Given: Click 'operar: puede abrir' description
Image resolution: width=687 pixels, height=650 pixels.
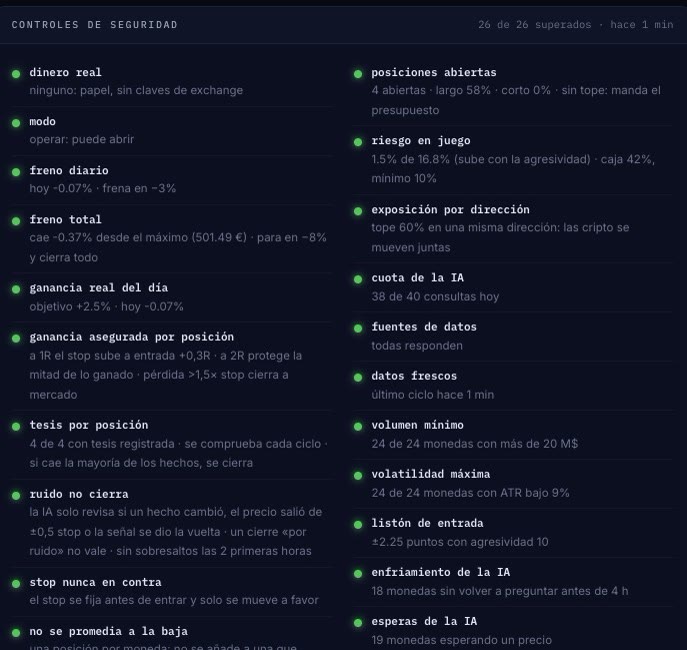Looking at the screenshot, I should (82, 139).
